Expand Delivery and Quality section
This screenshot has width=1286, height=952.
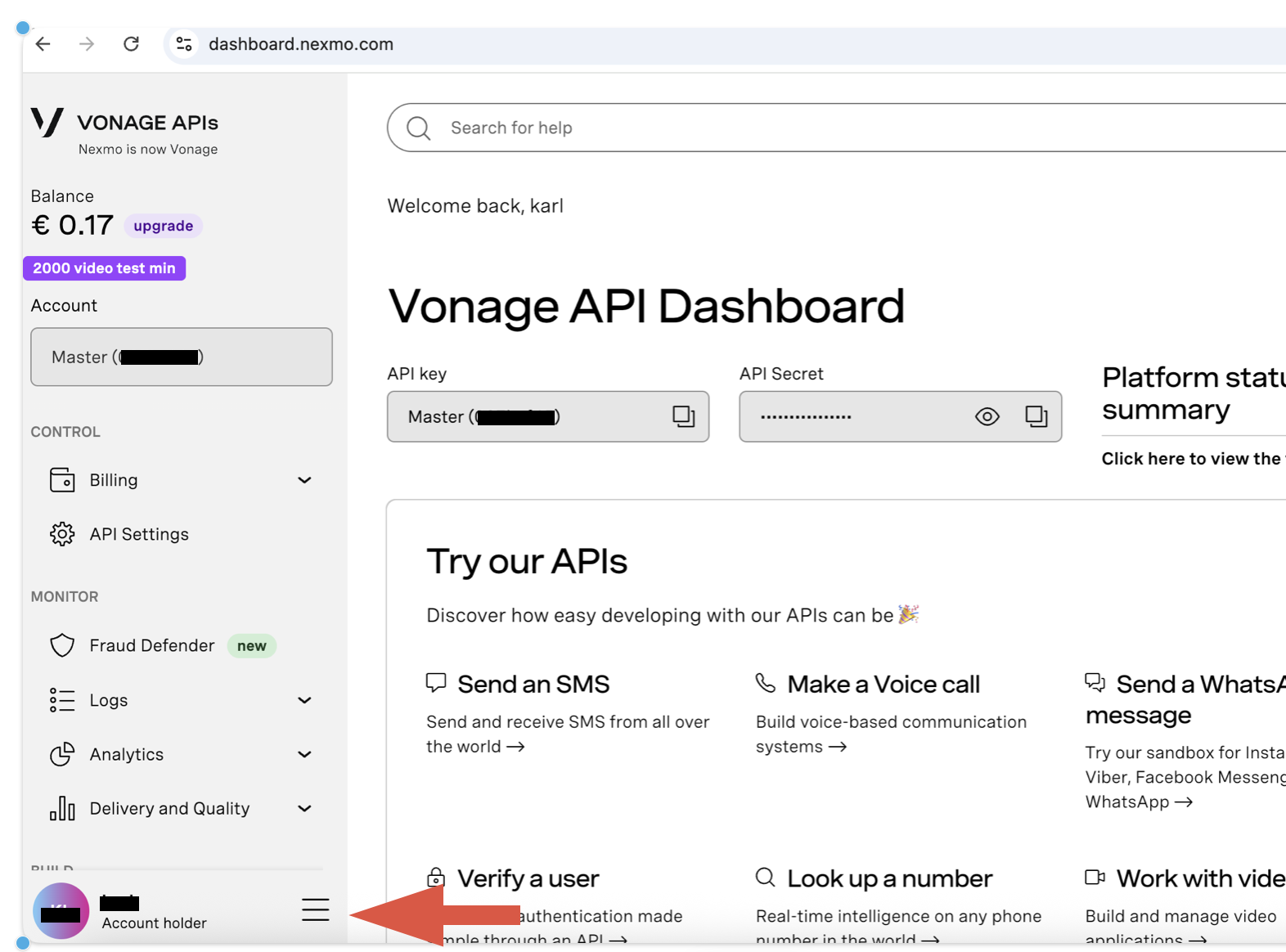click(x=304, y=808)
